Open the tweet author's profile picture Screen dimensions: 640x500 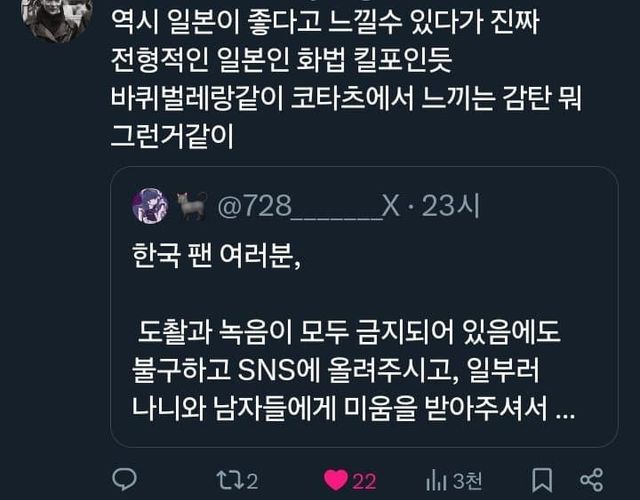[x=57, y=18]
